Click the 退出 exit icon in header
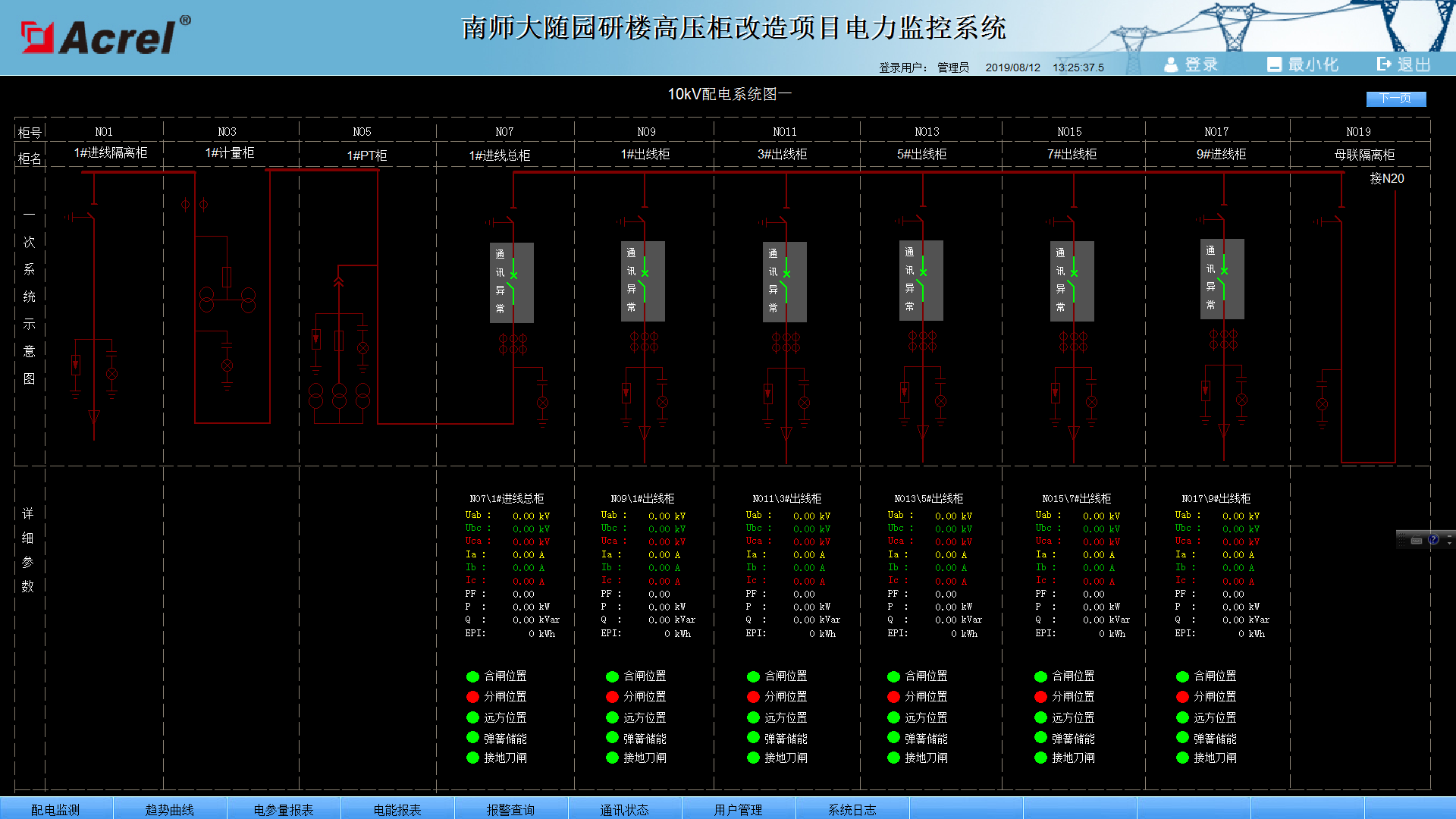The width and height of the screenshot is (1456, 819). (x=1384, y=64)
